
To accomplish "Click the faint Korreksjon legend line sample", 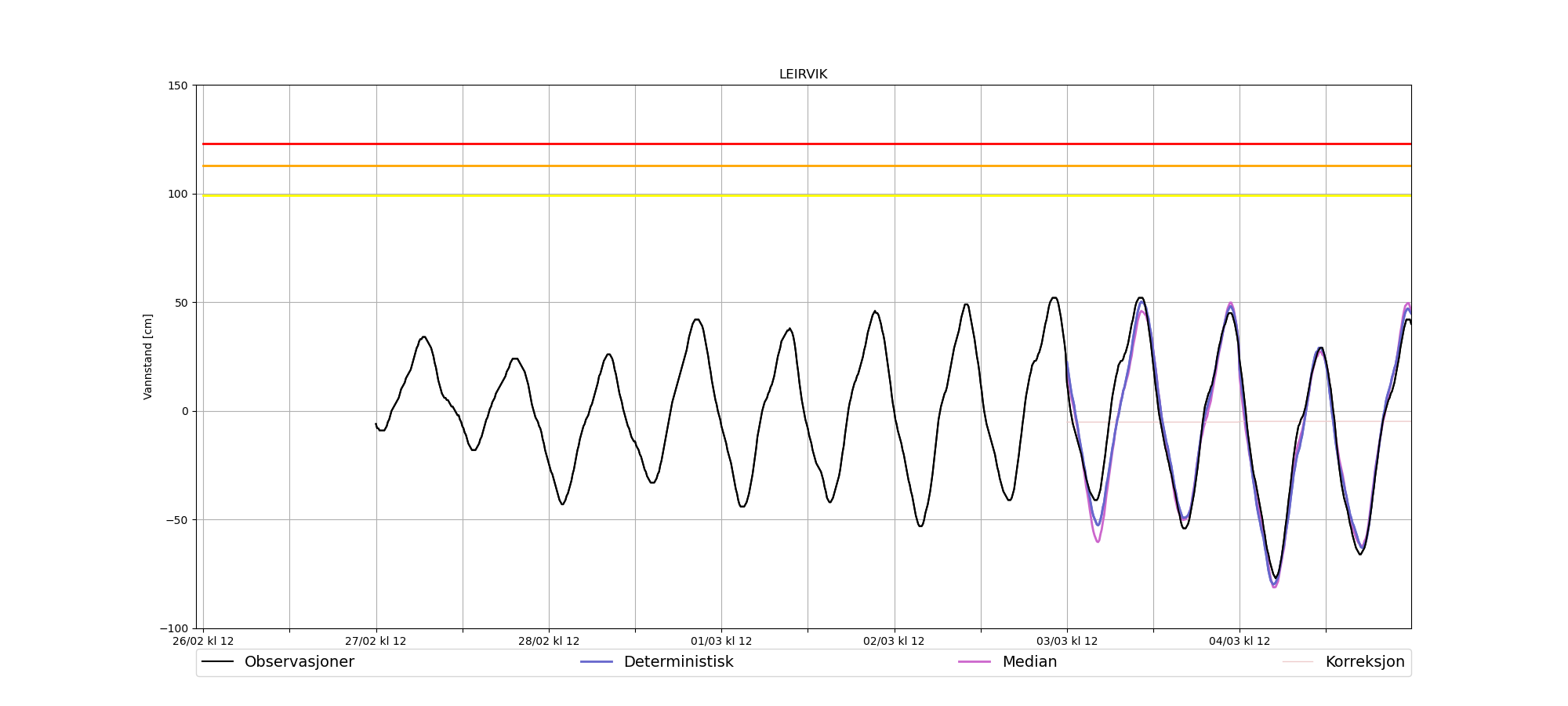I will pyautogui.click(x=1298, y=662).
